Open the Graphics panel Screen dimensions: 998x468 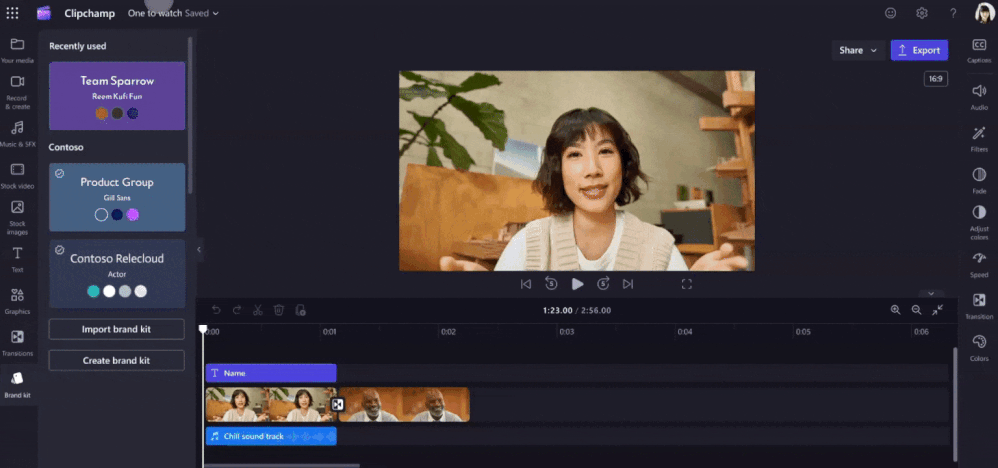(x=17, y=301)
